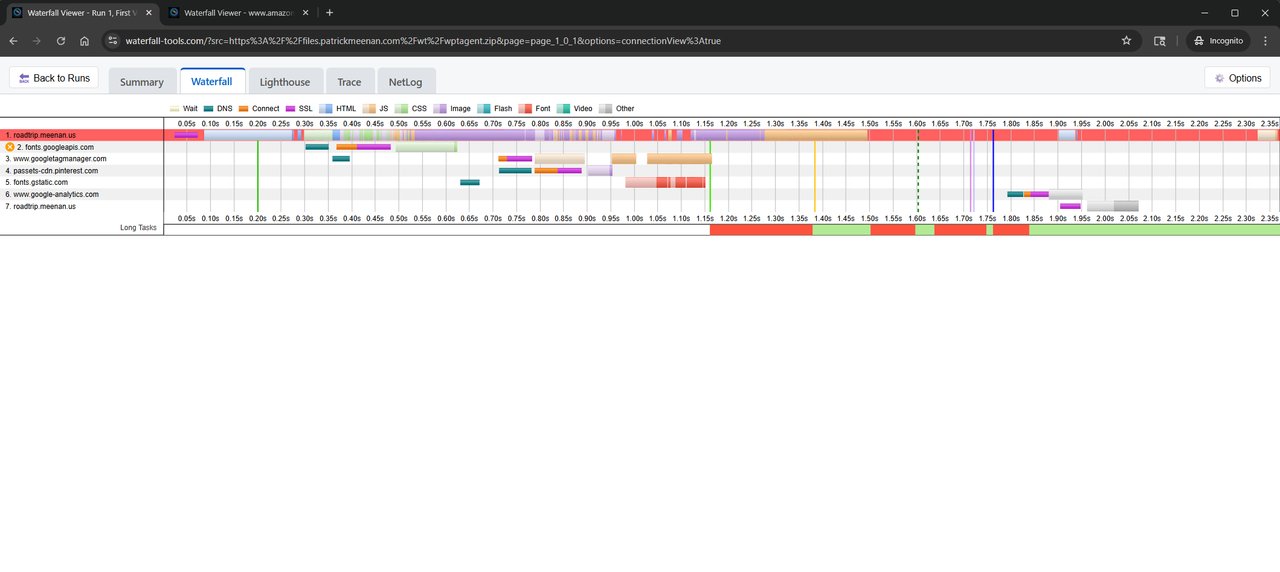Close the second Waterfall Viewer amazon tab
This screenshot has height=572, width=1280.
[x=306, y=13]
